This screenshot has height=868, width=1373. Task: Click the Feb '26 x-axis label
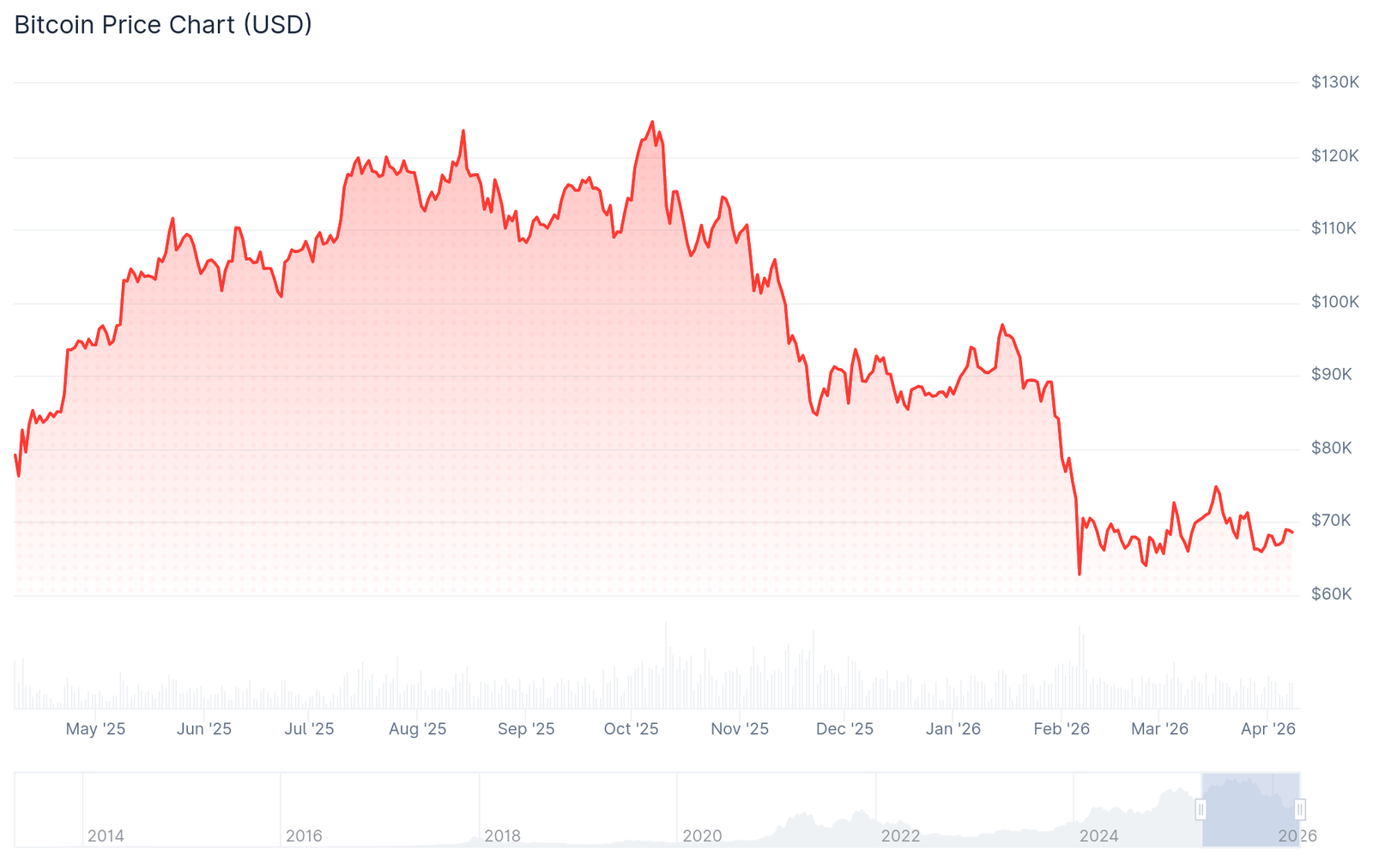[x=1061, y=729]
